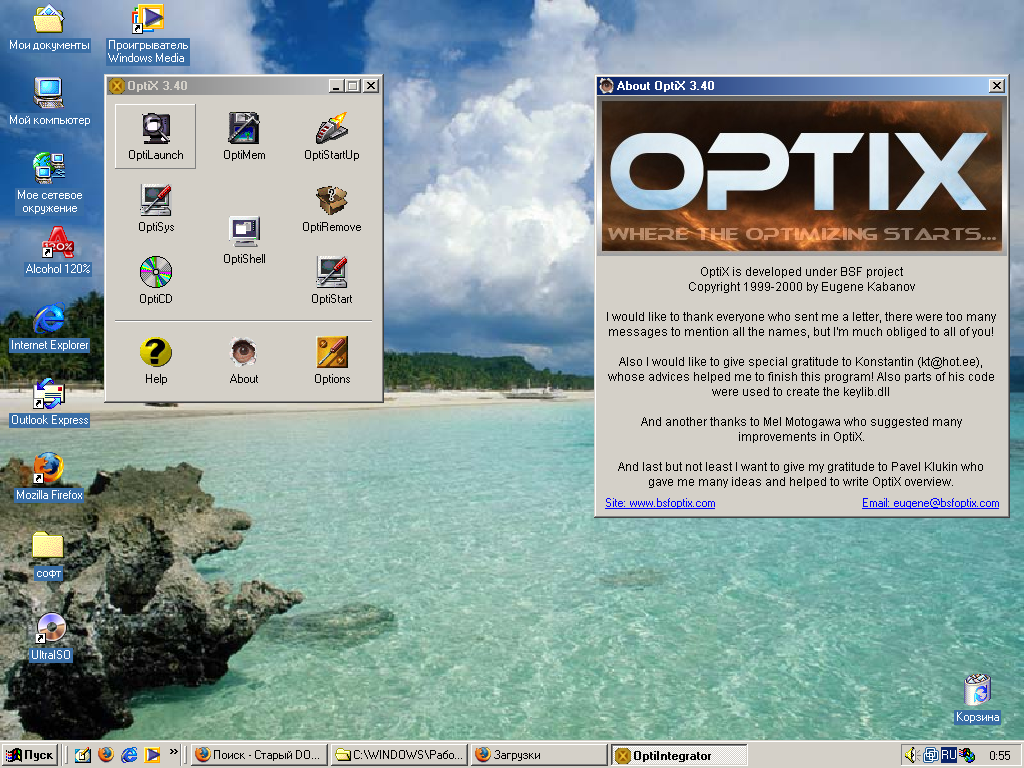This screenshot has height=768, width=1024.
Task: Open the OptiShell tool
Action: coord(244,239)
